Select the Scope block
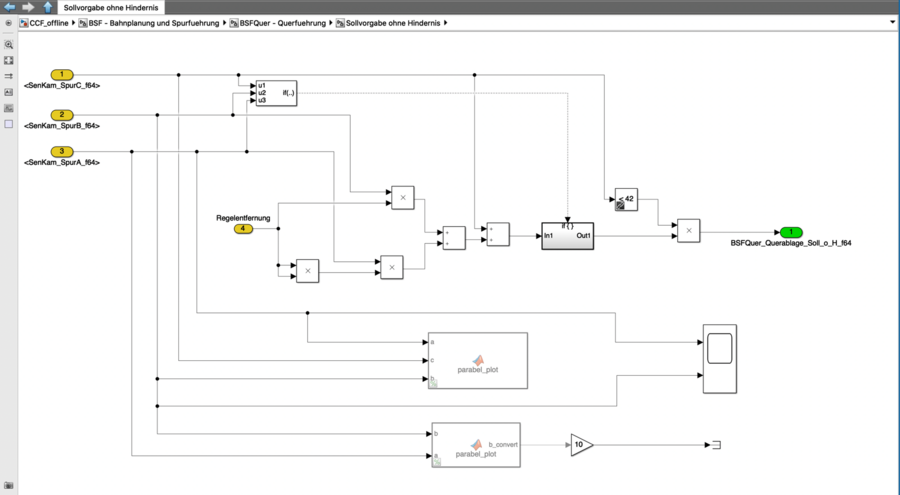Screen dimensions: 900x495 click(x=719, y=357)
